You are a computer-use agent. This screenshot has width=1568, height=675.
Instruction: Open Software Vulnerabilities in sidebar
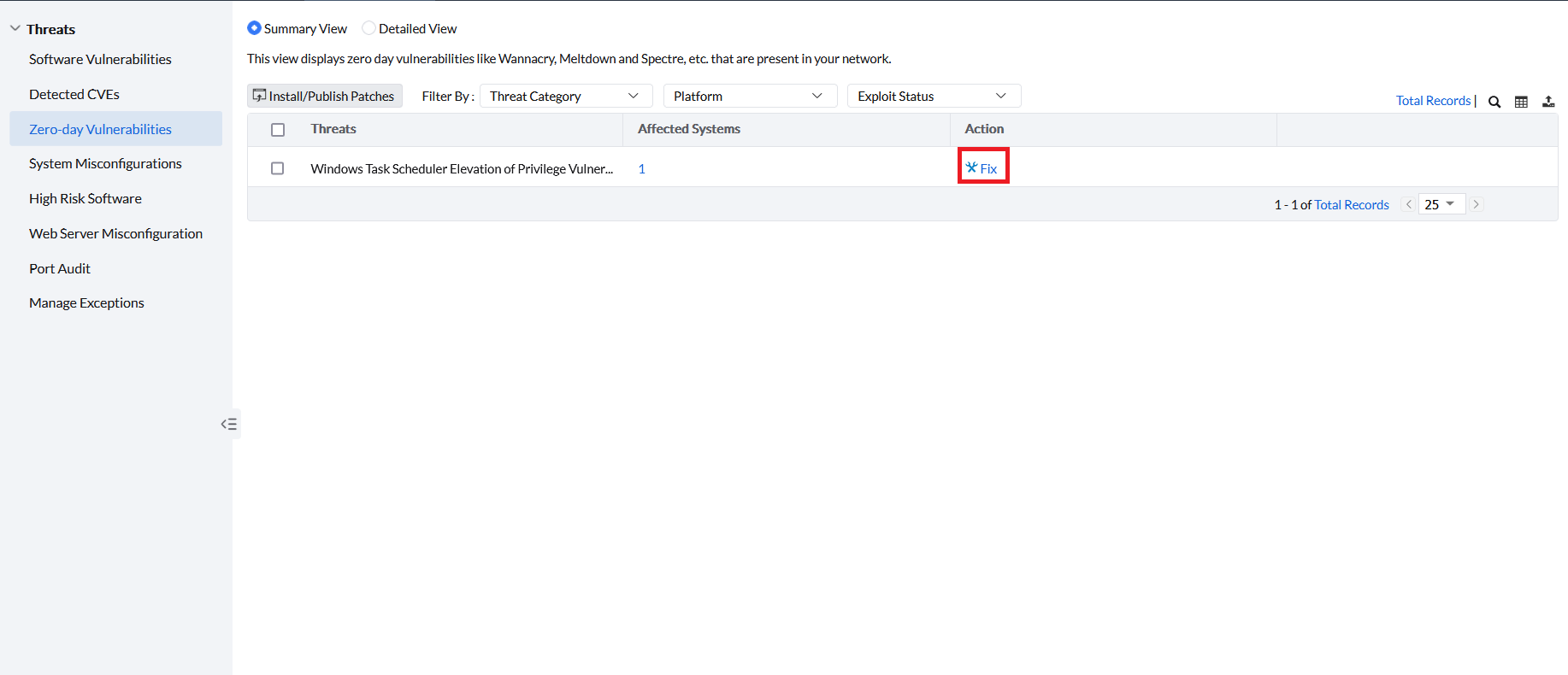100,59
